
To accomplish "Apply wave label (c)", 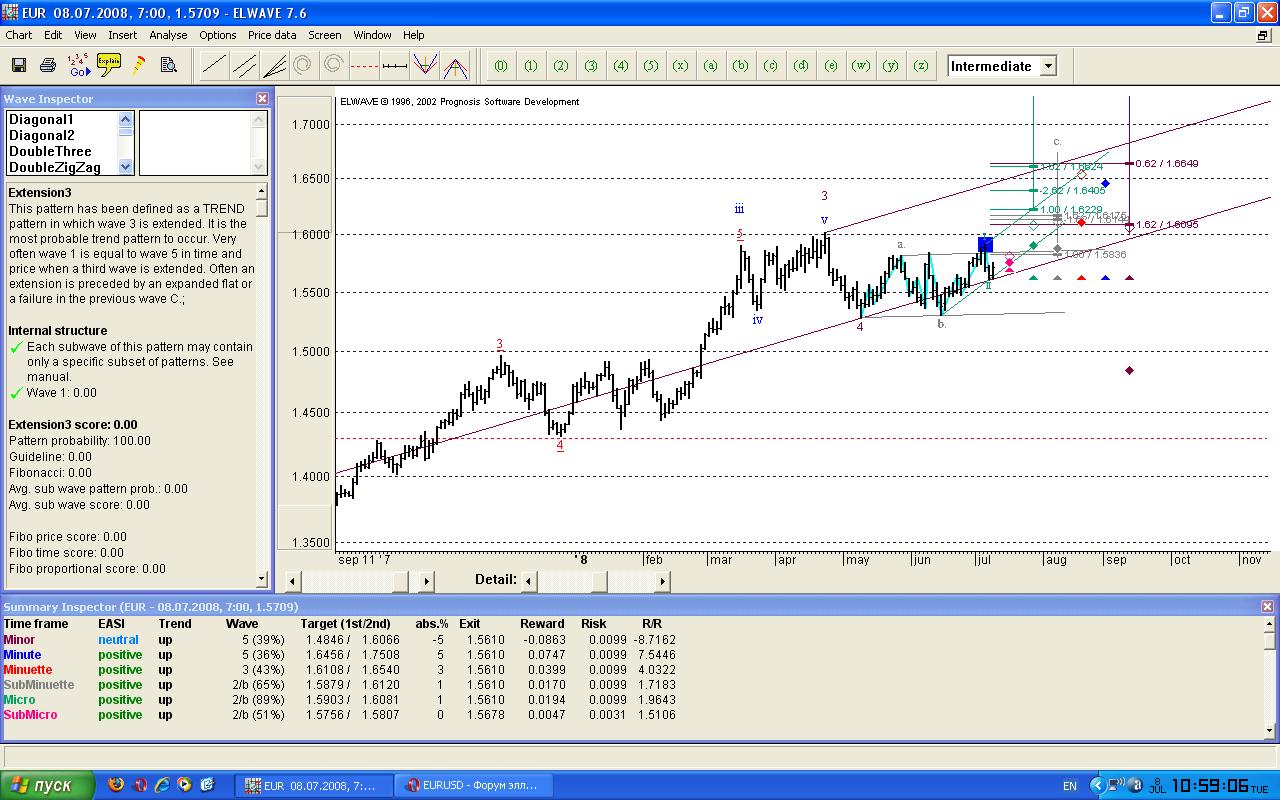I will (771, 66).
